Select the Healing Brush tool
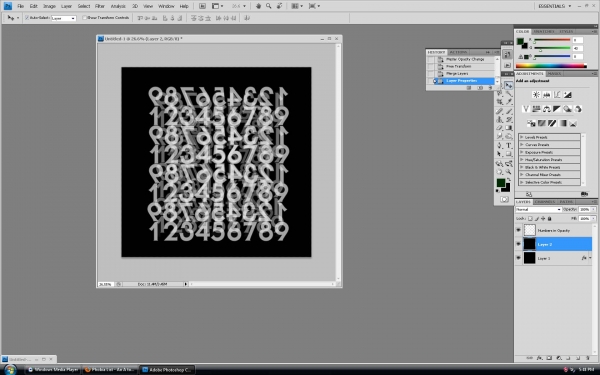The width and height of the screenshot is (600, 375). point(499,111)
